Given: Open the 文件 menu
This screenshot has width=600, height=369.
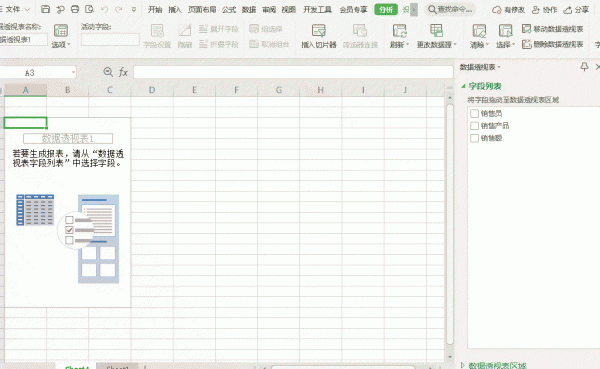Looking at the screenshot, I should (x=13, y=9).
